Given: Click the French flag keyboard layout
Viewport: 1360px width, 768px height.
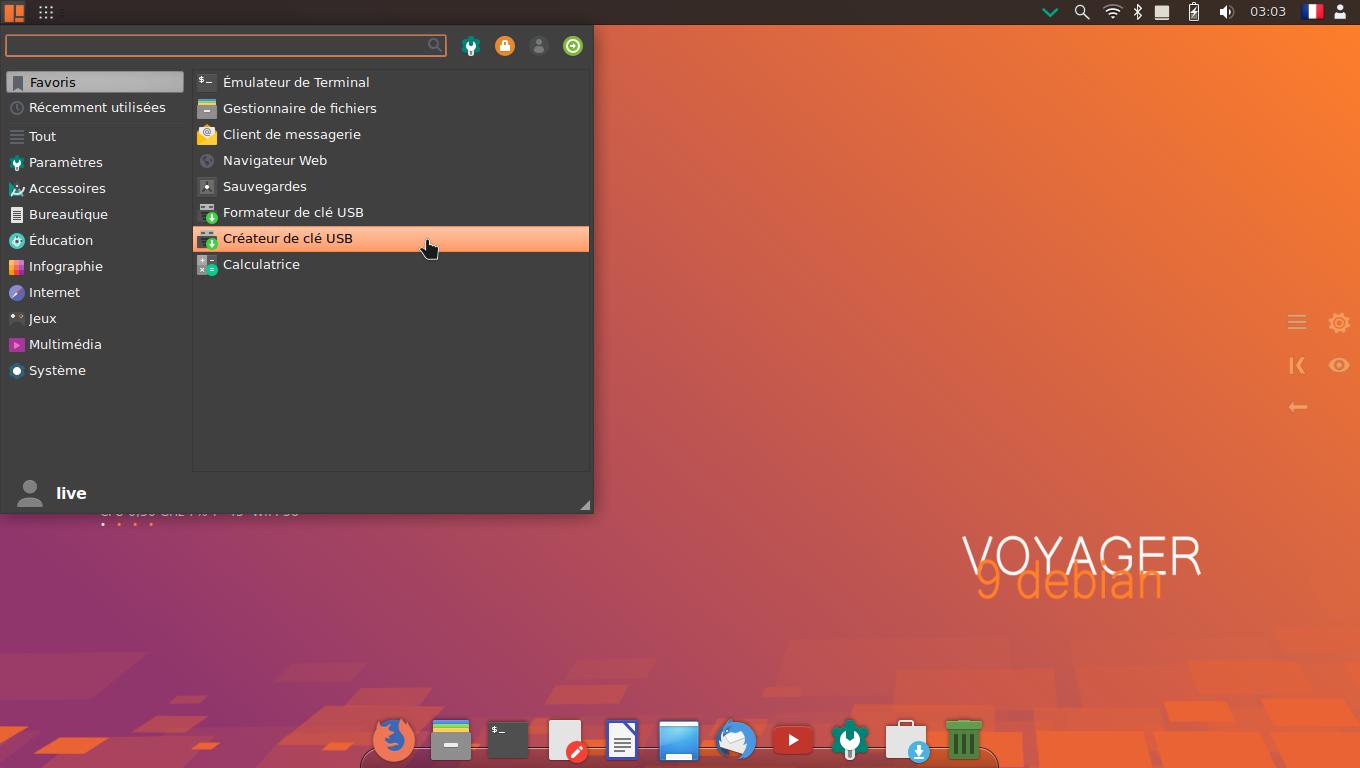Looking at the screenshot, I should coord(1311,12).
